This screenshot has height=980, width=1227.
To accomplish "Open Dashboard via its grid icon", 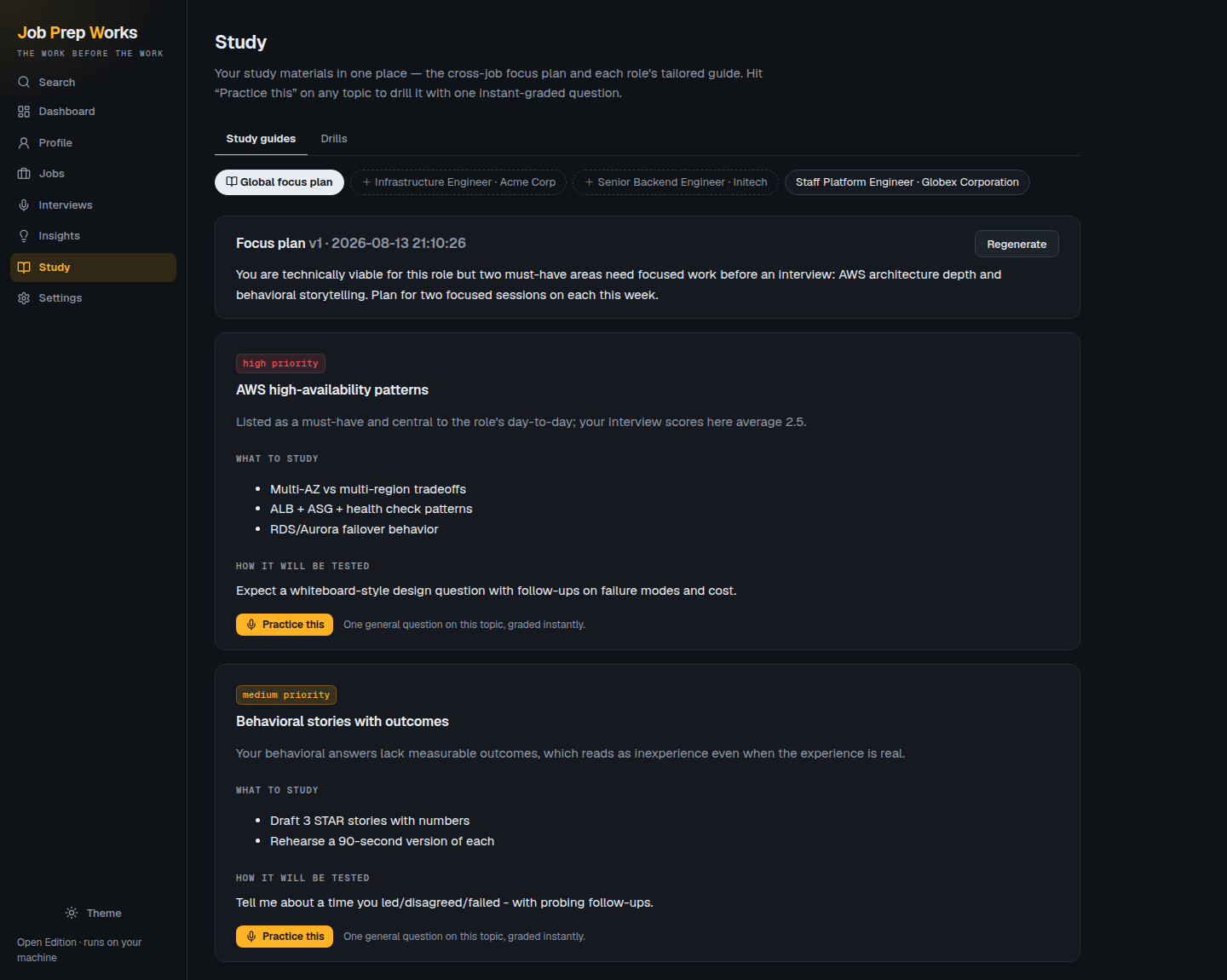I will (24, 112).
